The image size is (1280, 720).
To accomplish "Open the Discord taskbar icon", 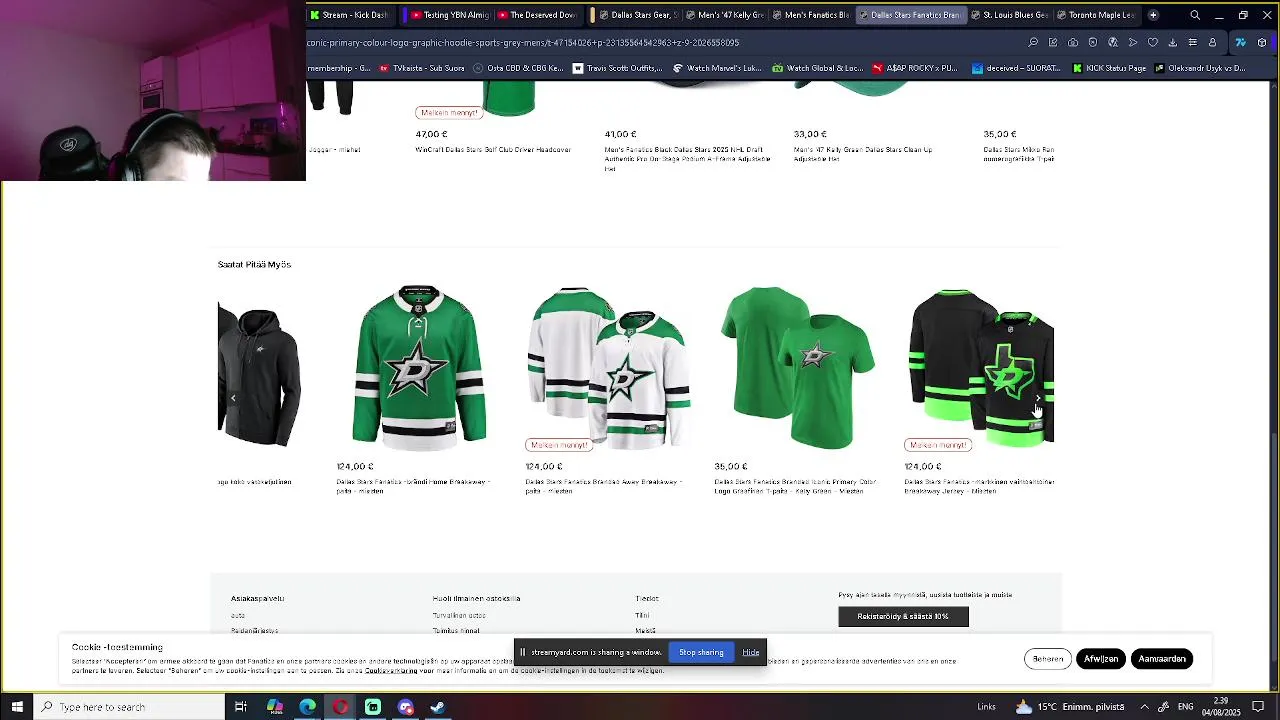I will point(405,707).
